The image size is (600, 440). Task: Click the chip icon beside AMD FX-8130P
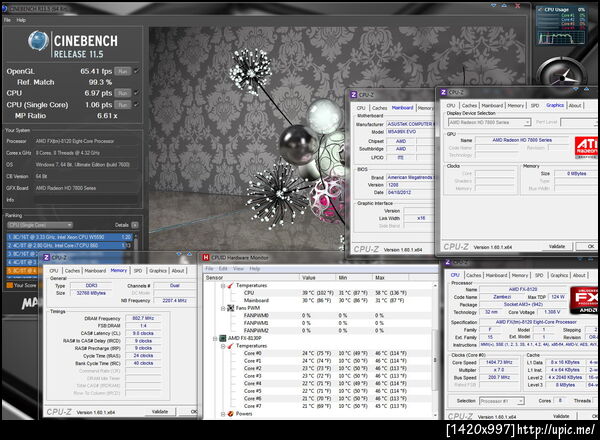[x=222, y=338]
